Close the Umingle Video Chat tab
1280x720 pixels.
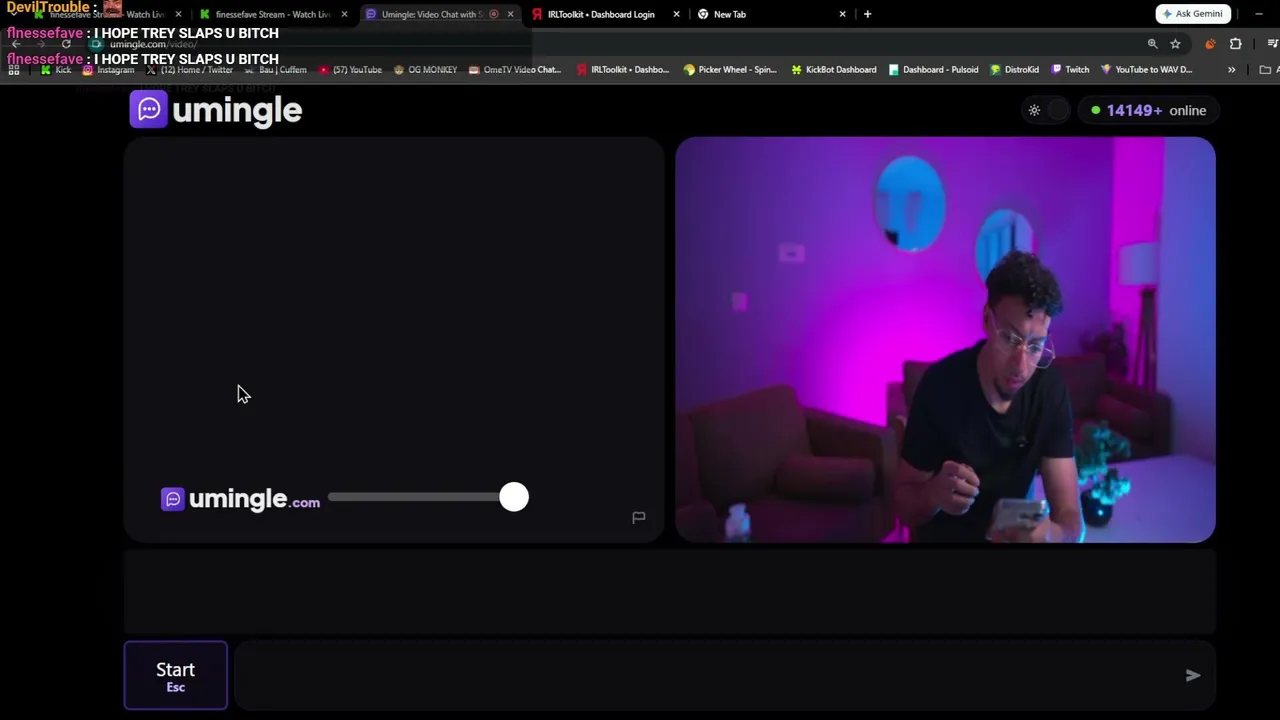coord(510,14)
